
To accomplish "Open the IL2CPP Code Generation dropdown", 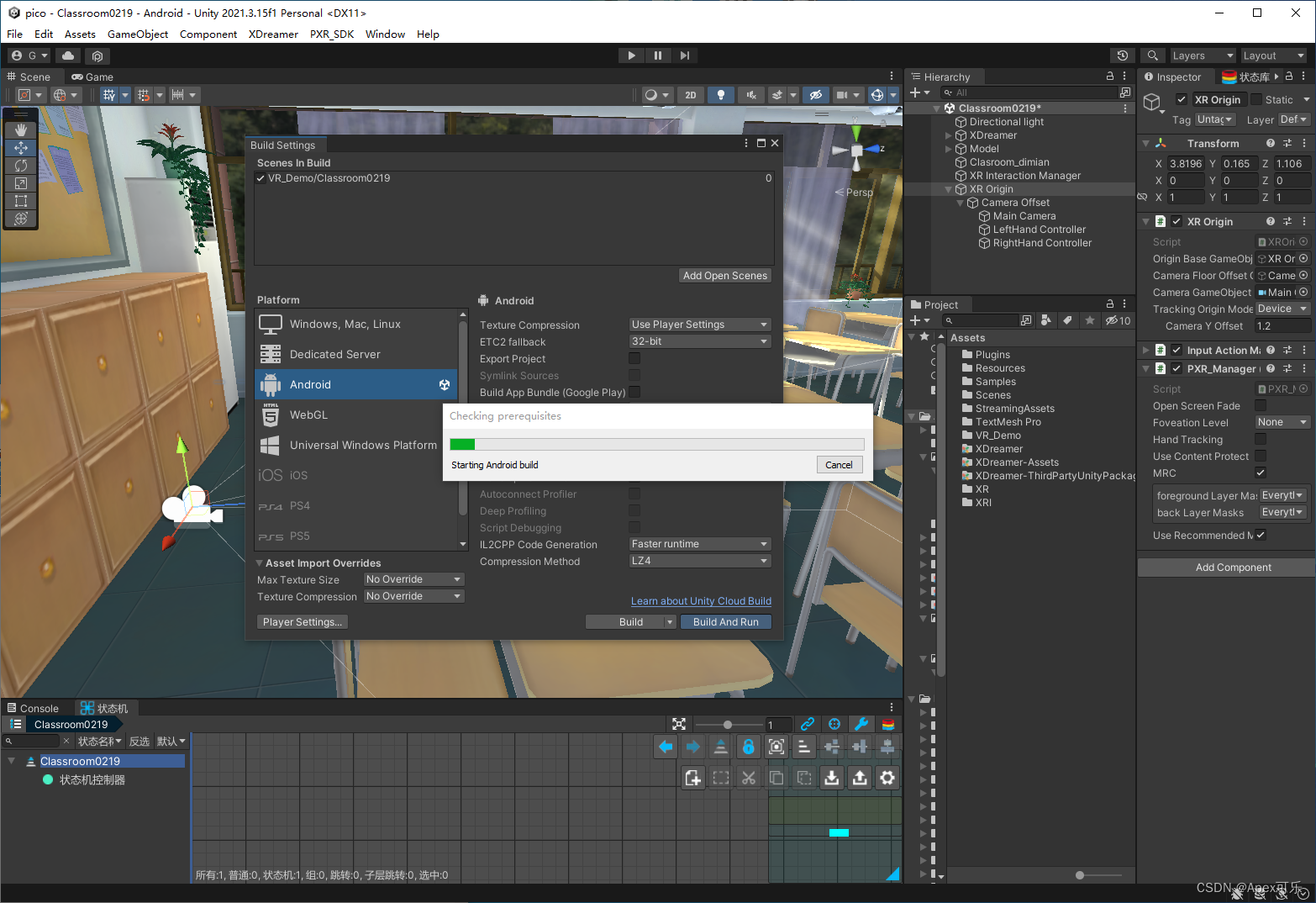I will 700,544.
